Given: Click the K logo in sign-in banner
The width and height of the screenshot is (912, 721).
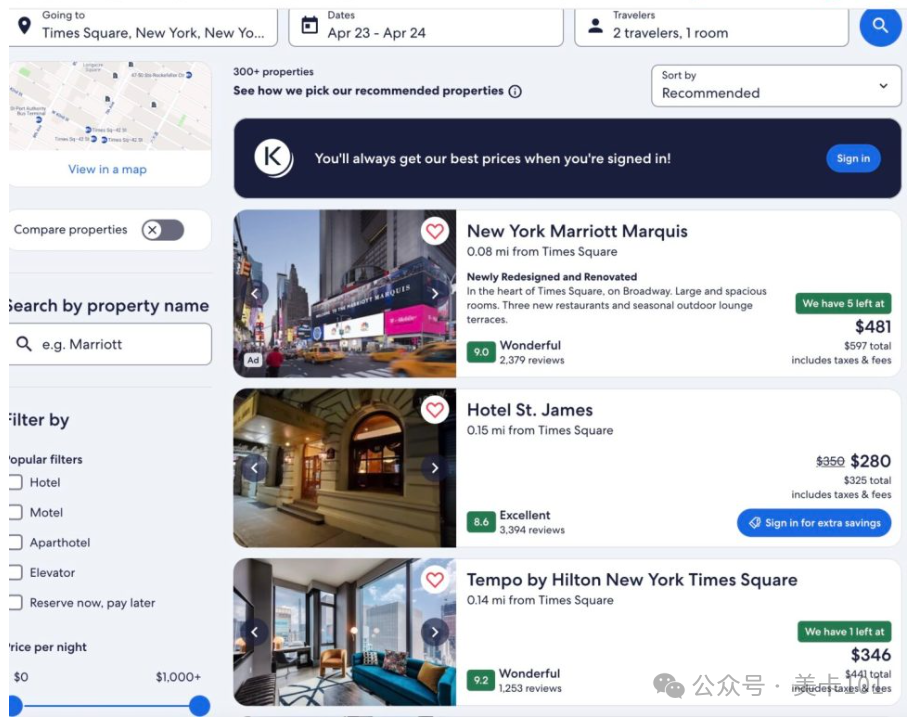Looking at the screenshot, I should click(273, 158).
